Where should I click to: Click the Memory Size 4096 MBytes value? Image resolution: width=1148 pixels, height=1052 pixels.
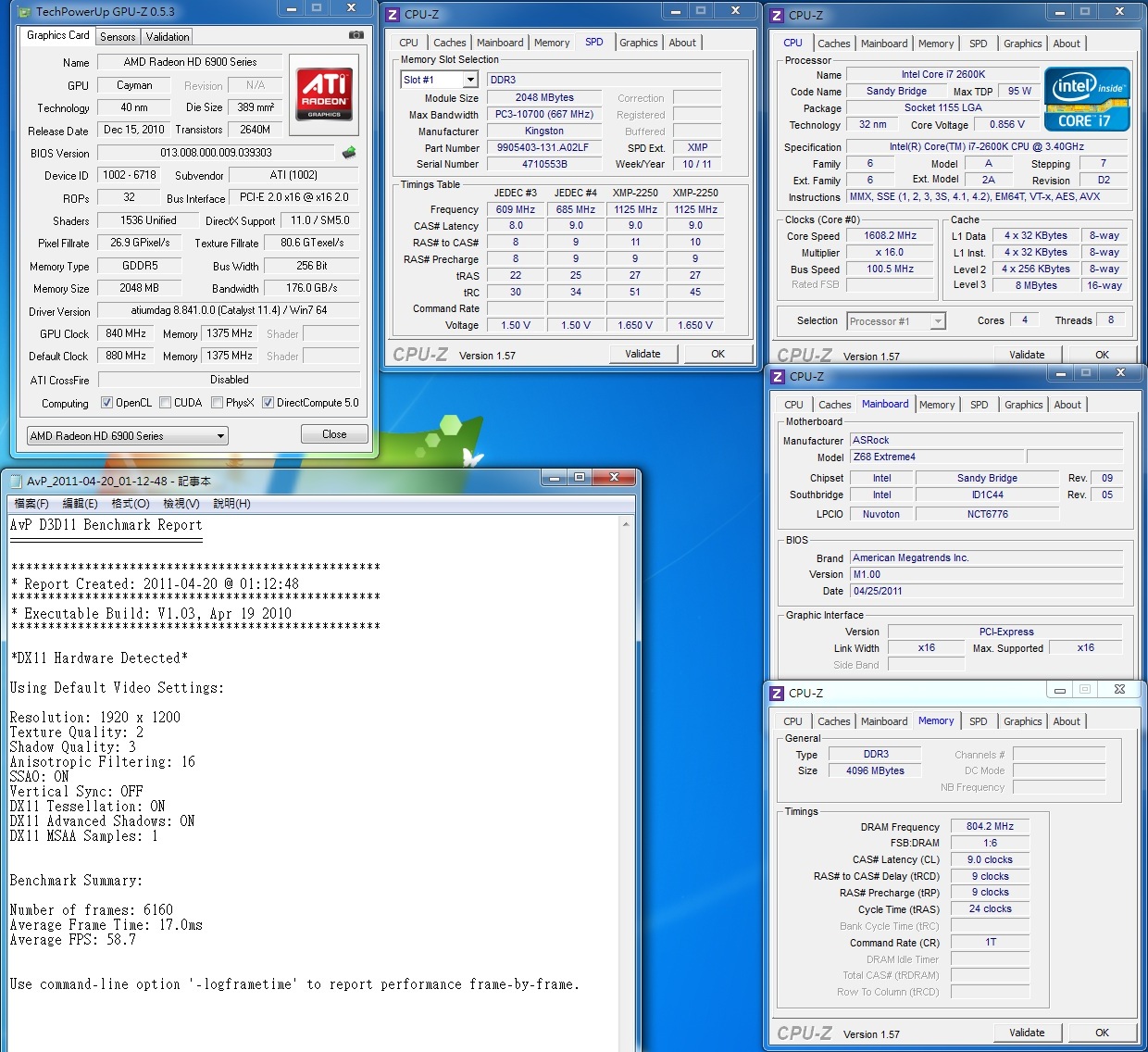(x=875, y=770)
